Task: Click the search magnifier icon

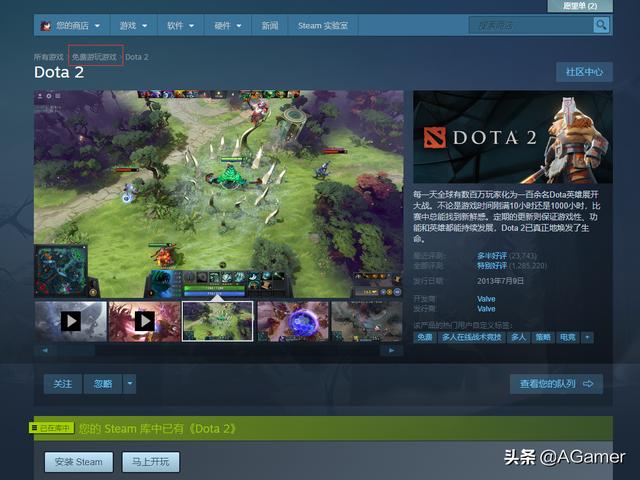Action: 601,25
